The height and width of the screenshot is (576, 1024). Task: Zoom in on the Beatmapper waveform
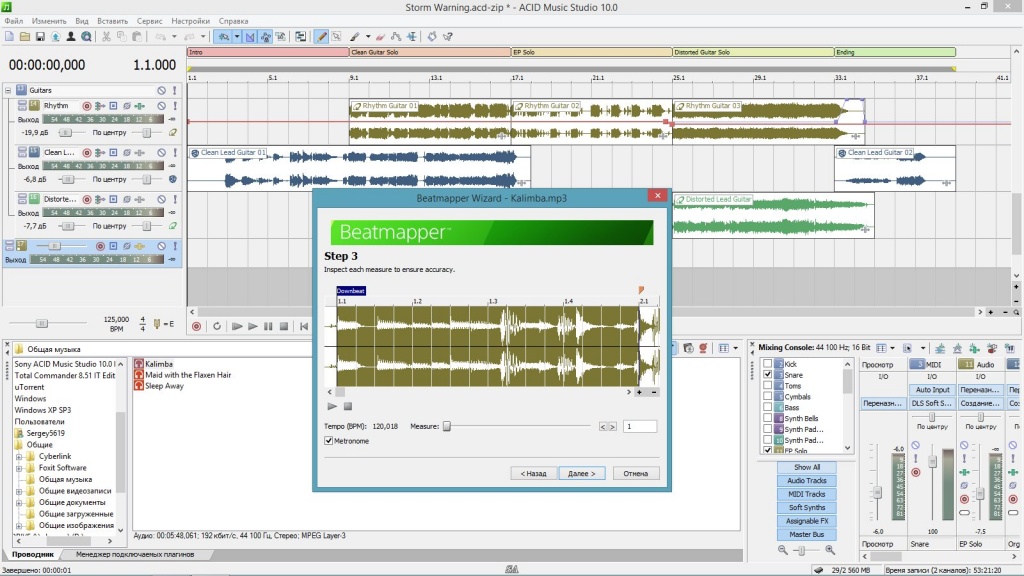click(640, 392)
